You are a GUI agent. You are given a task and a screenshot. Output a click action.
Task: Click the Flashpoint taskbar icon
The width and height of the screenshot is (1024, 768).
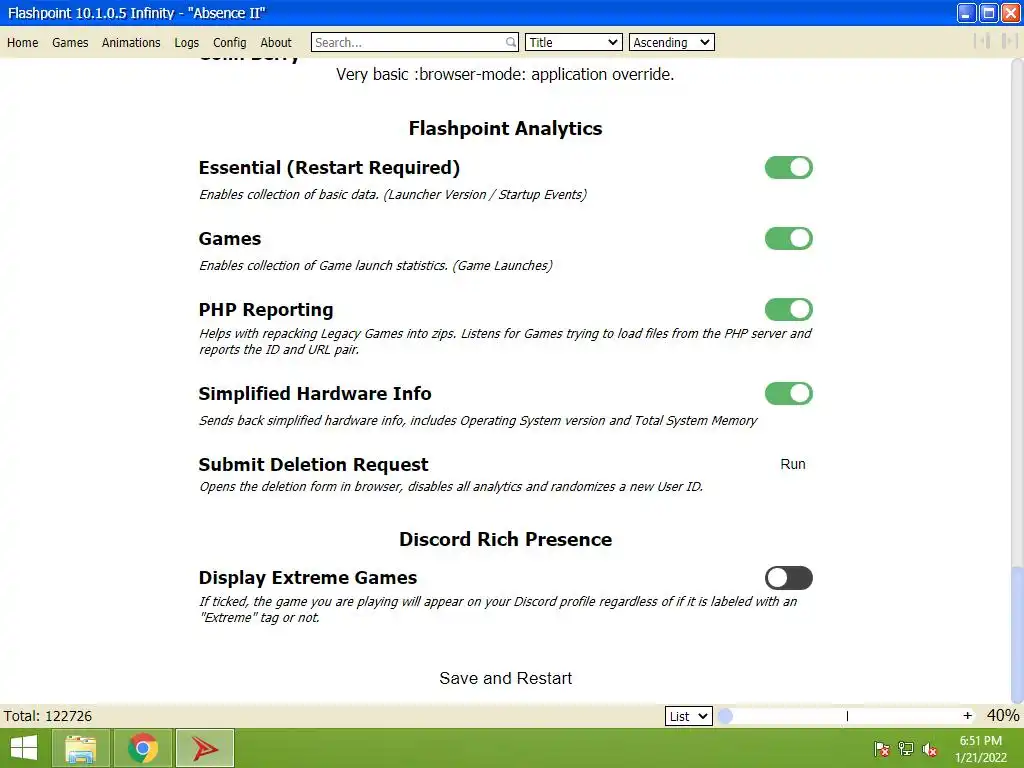point(205,748)
